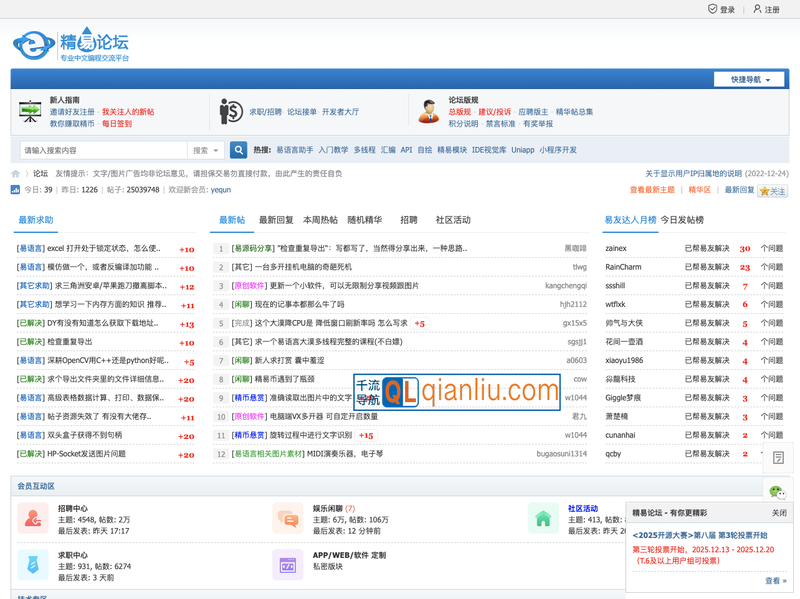Expand the 快捷导航 dropdown
This screenshot has height=599, width=800.
(749, 79)
